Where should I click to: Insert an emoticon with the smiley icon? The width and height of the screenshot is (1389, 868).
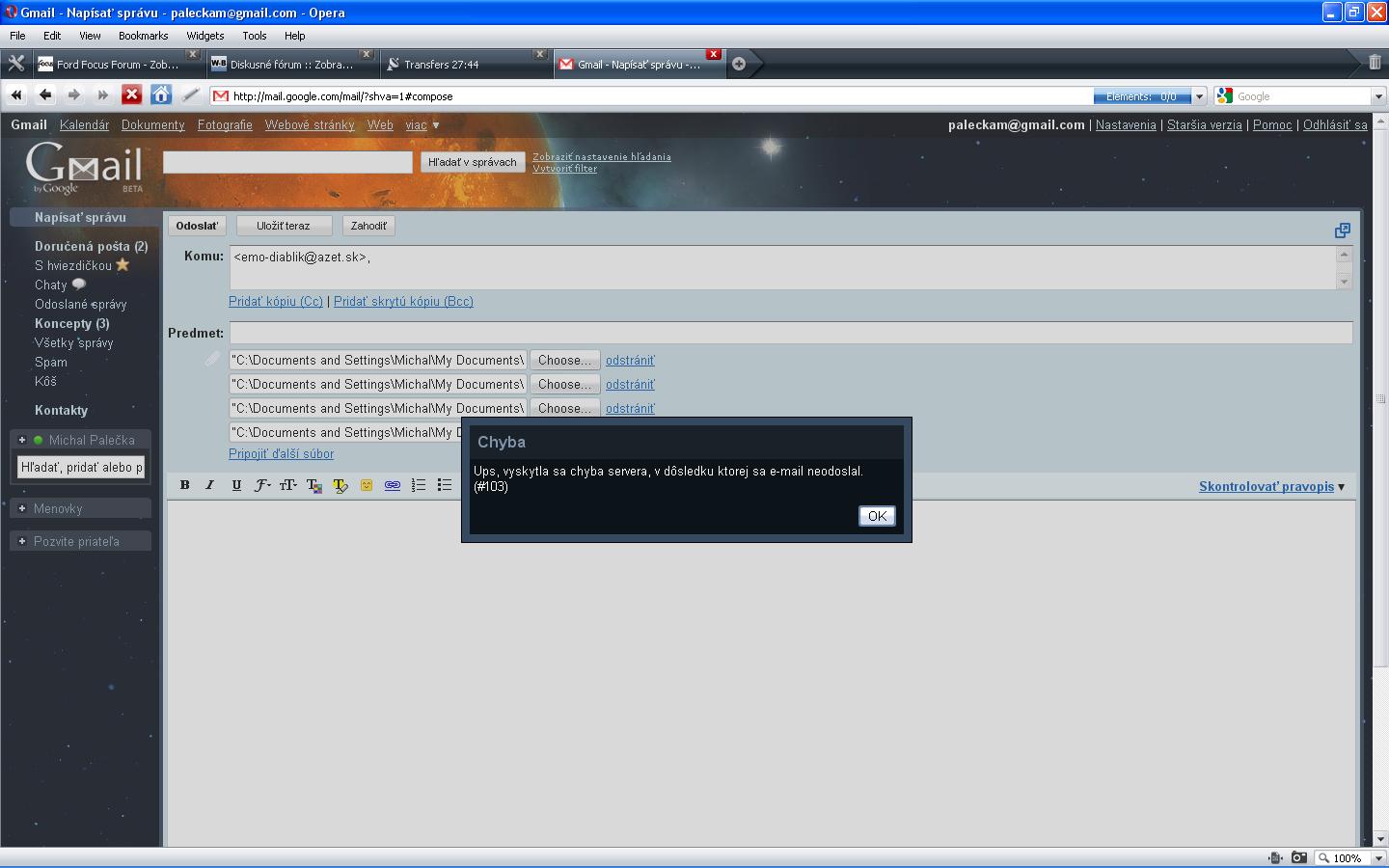[367, 485]
